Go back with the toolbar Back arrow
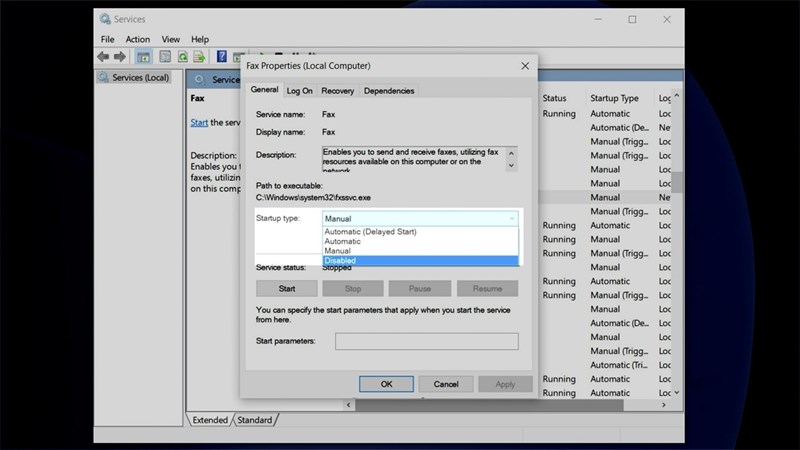Image resolution: width=800 pixels, height=450 pixels. (x=103, y=57)
